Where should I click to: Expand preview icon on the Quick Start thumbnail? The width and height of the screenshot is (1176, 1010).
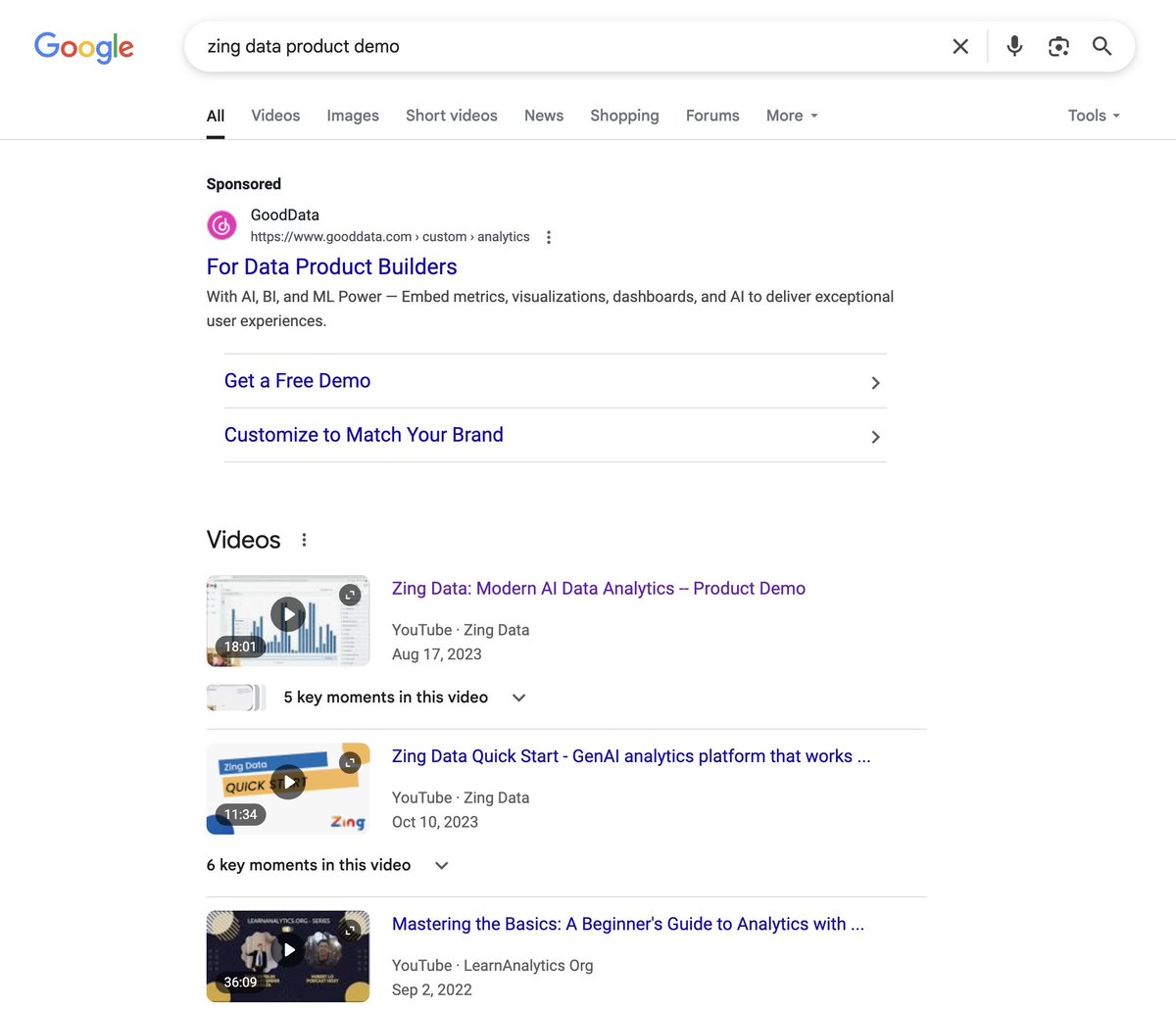350,762
